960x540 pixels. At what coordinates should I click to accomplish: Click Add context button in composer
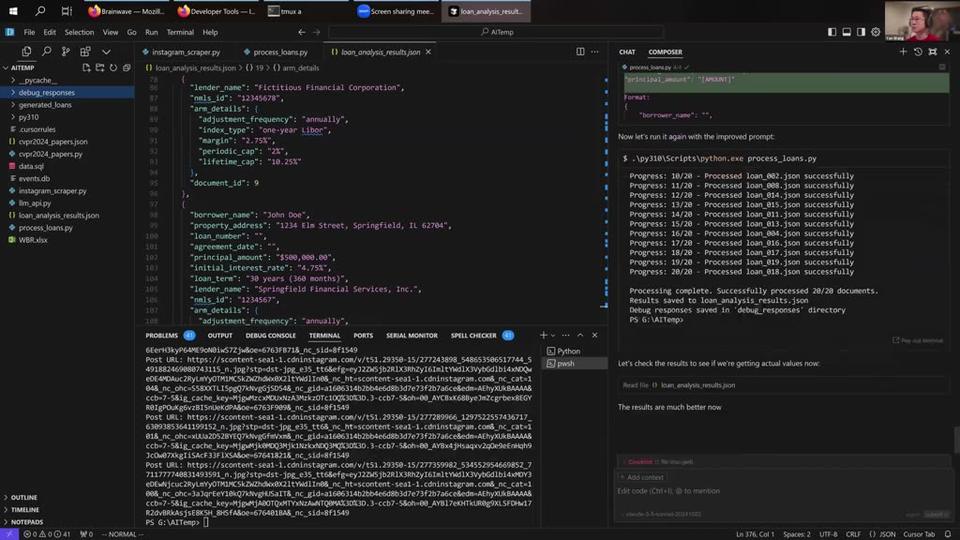coord(642,477)
